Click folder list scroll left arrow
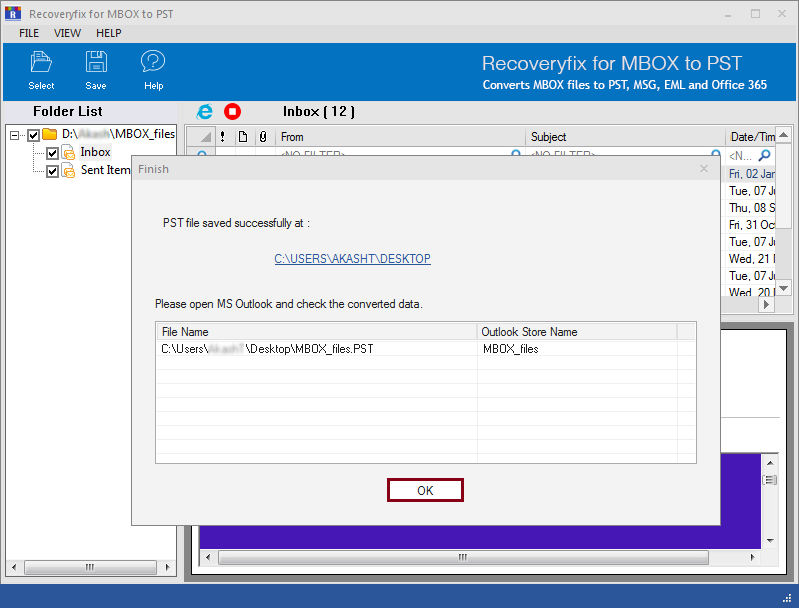This screenshot has width=799, height=608. [x=14, y=567]
